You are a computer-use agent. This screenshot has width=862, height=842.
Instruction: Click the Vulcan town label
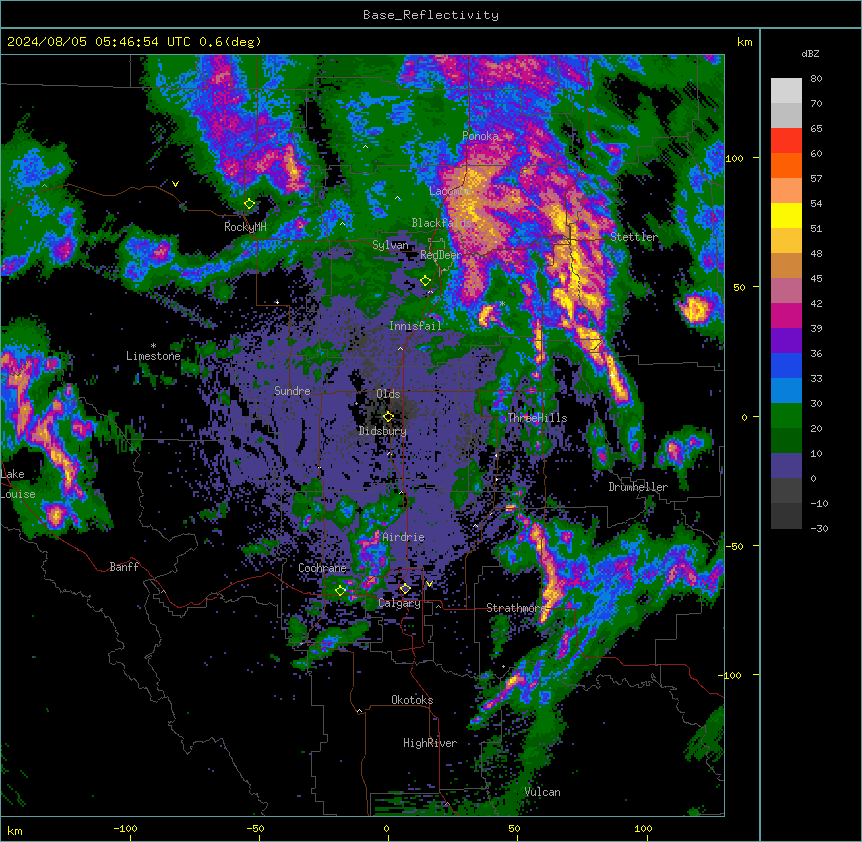[x=543, y=792]
